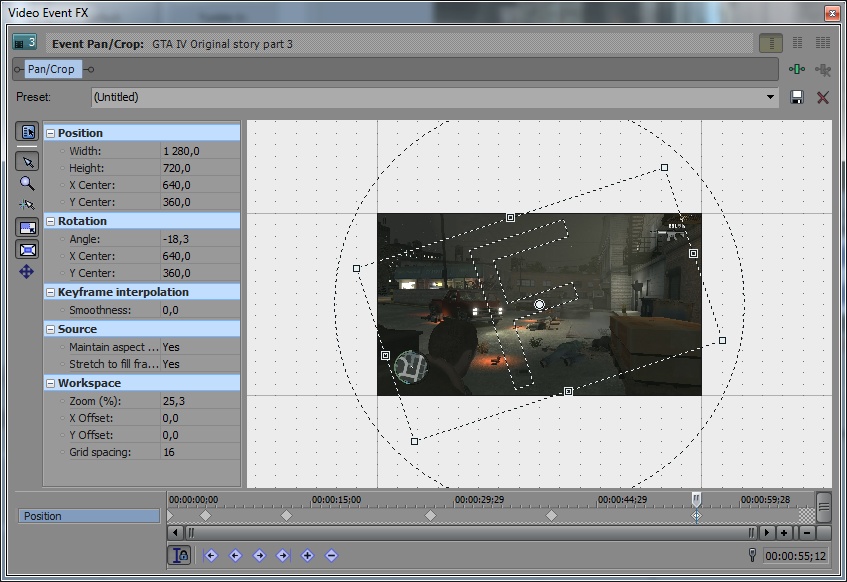Click the keyframe timeline playhead marker

pyautogui.click(x=696, y=498)
